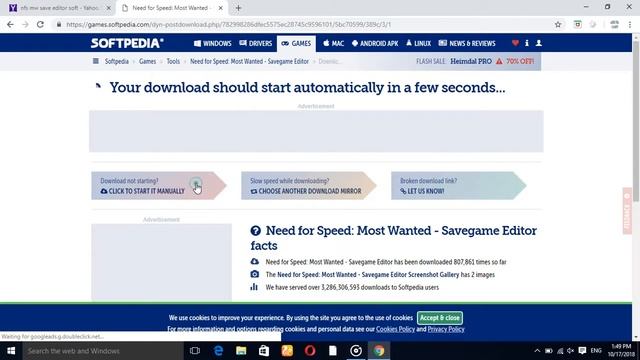640x360 pixels.
Task: Go to Games breadcrumb link
Action: (147, 61)
